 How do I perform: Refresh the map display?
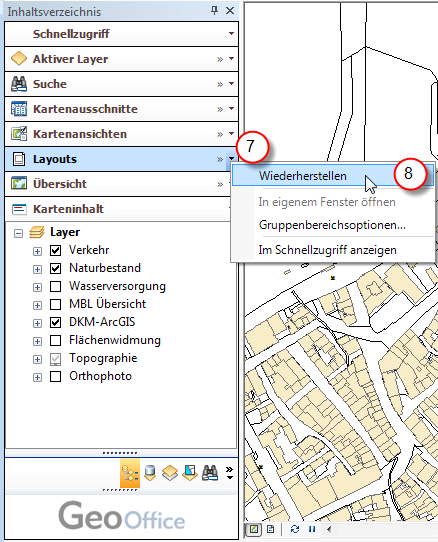tap(295, 529)
